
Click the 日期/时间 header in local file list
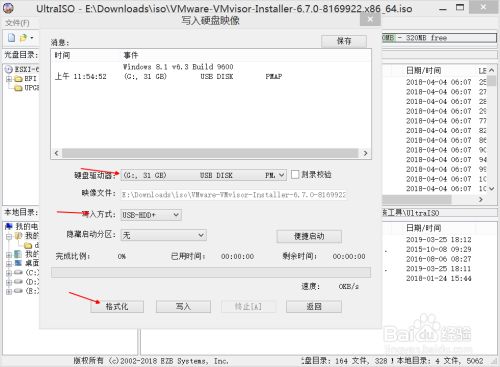tap(424, 228)
